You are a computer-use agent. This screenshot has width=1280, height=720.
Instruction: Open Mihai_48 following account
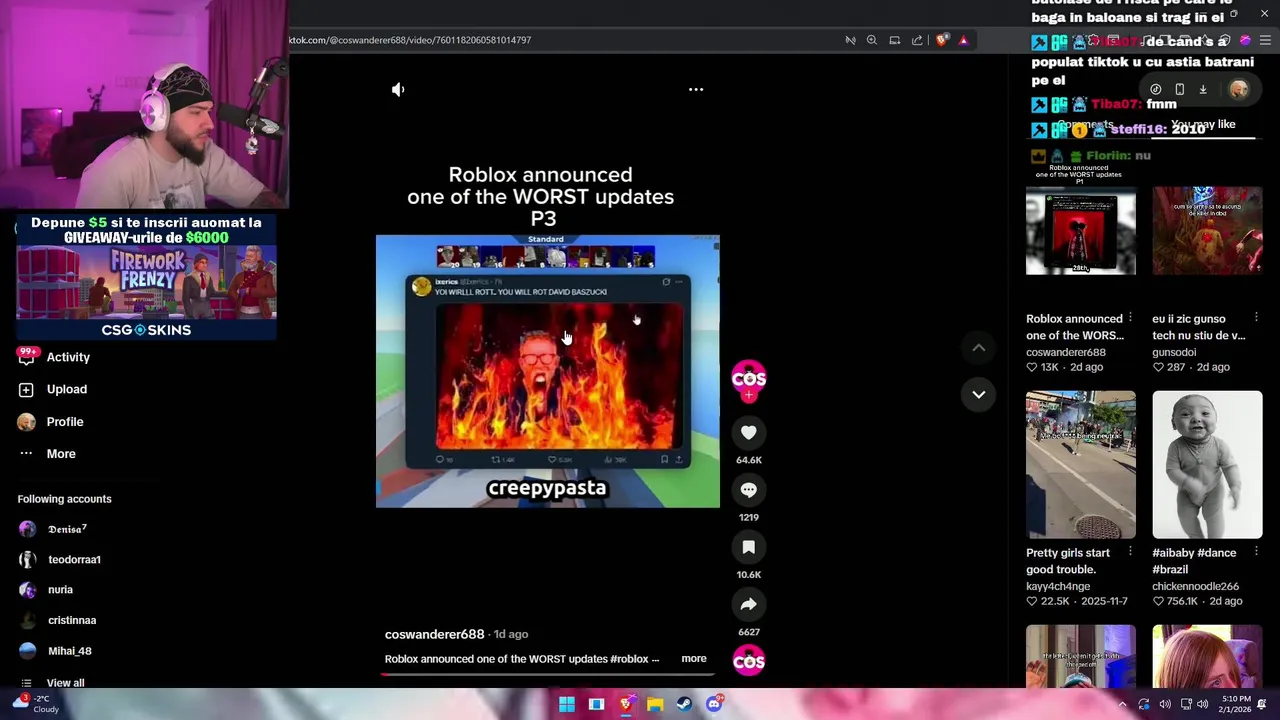[56, 651]
